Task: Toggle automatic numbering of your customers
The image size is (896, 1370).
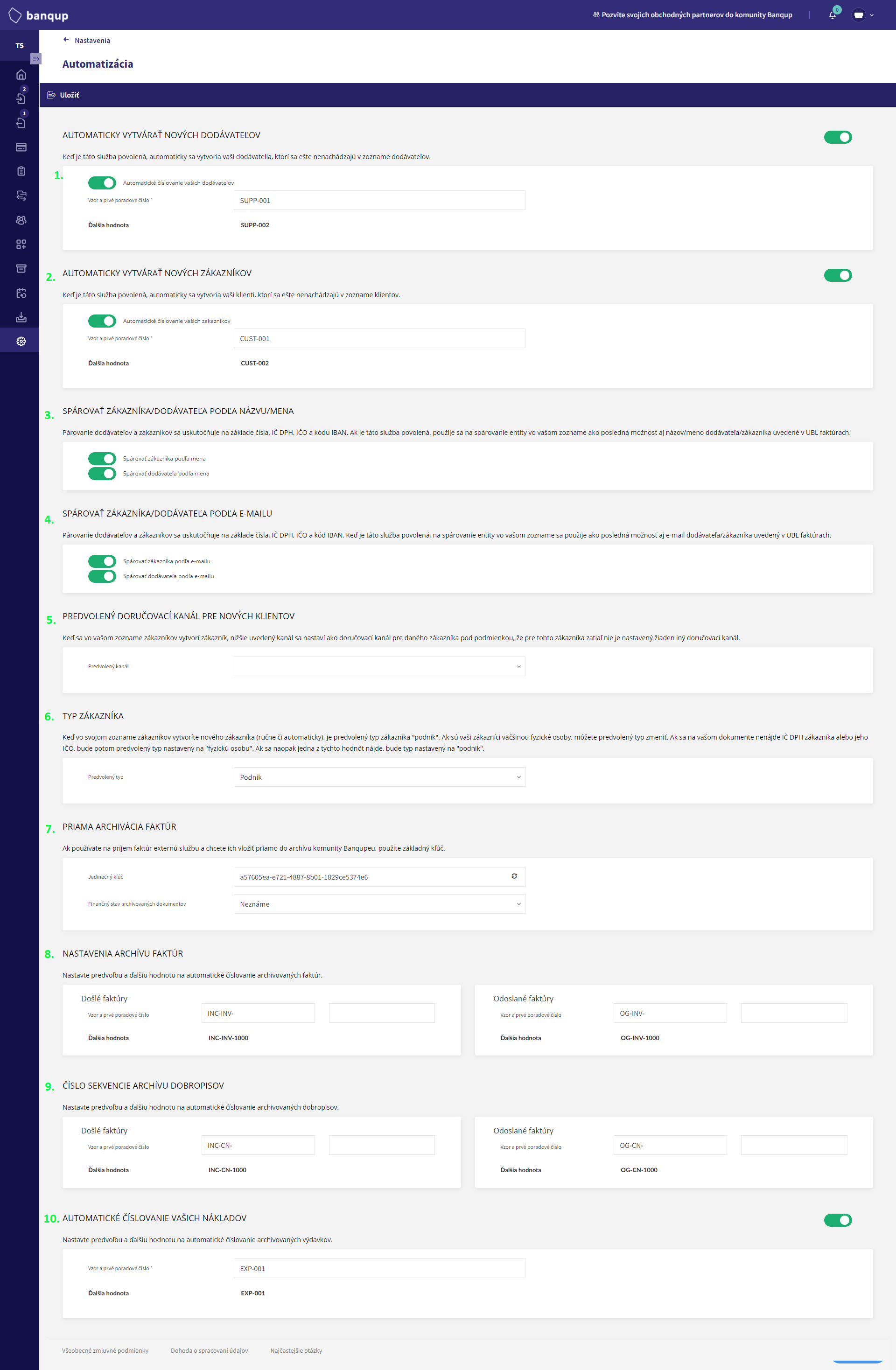Action: (x=102, y=321)
